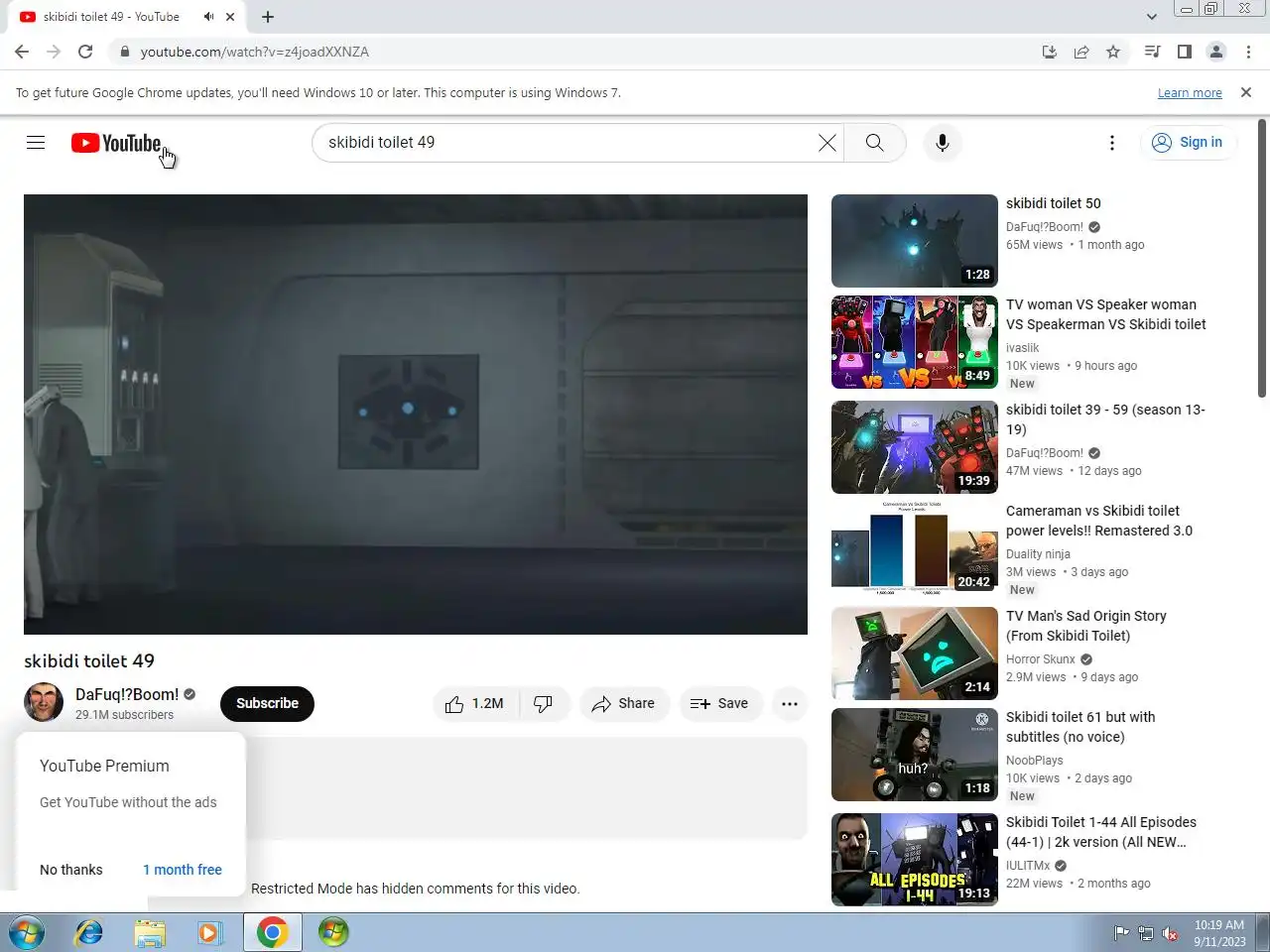Open Chrome profile avatar menu
The width and height of the screenshot is (1270, 952).
(x=1215, y=52)
